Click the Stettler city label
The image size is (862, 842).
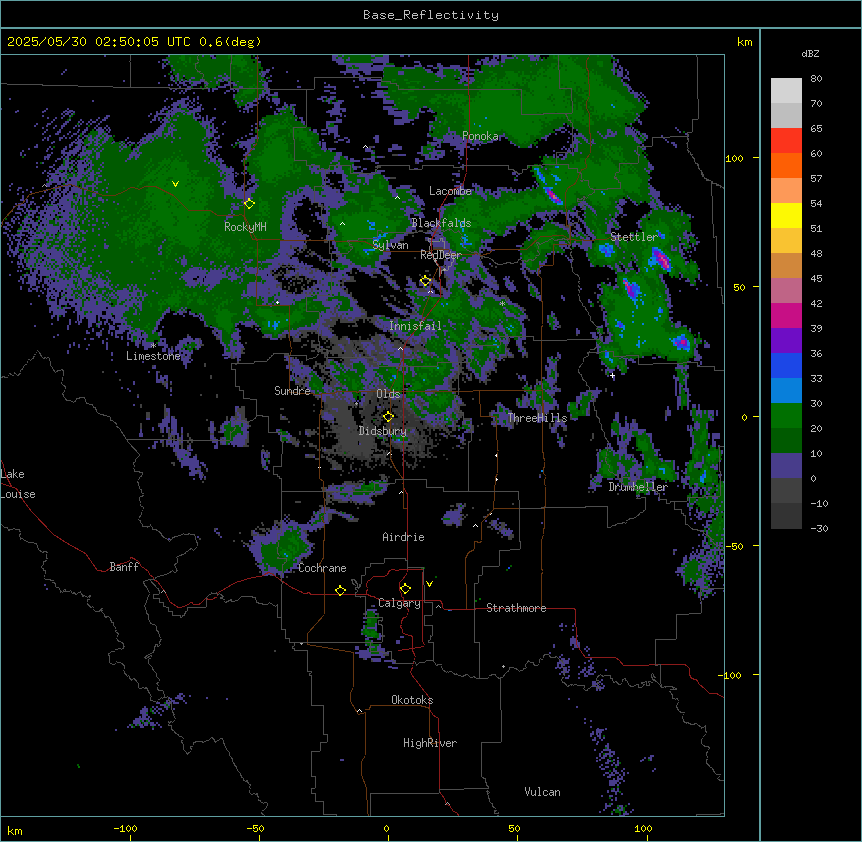(634, 237)
